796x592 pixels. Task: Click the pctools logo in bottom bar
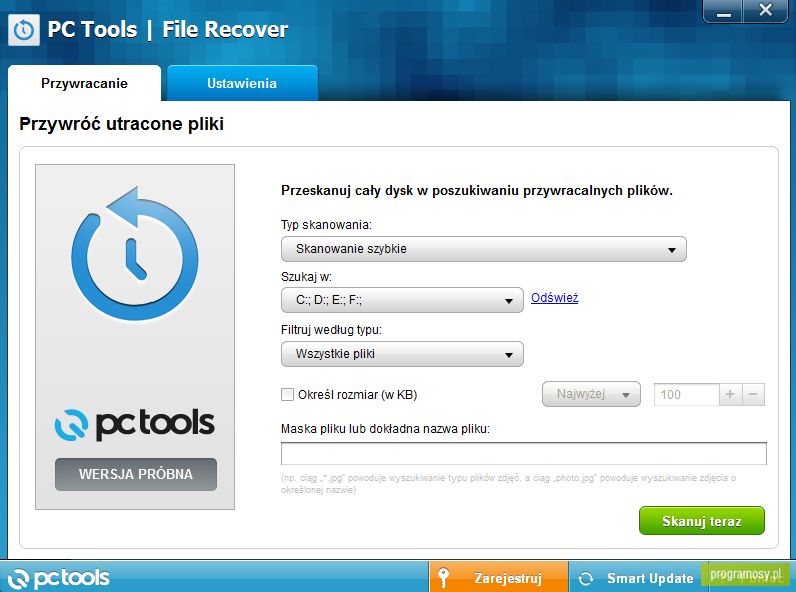pos(58,578)
